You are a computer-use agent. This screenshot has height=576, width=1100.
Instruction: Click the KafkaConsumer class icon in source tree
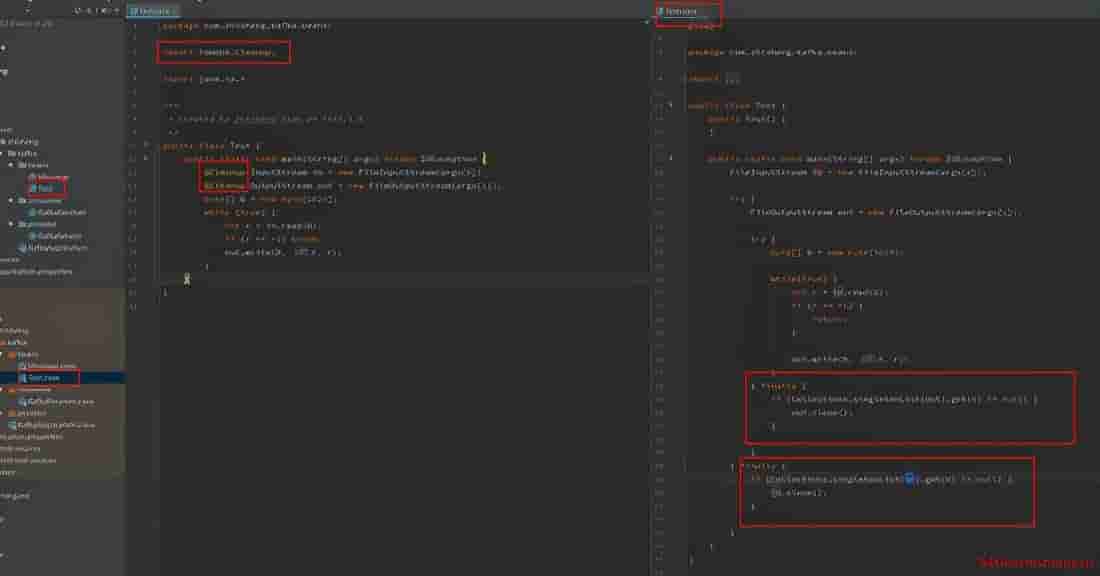click(x=32, y=212)
